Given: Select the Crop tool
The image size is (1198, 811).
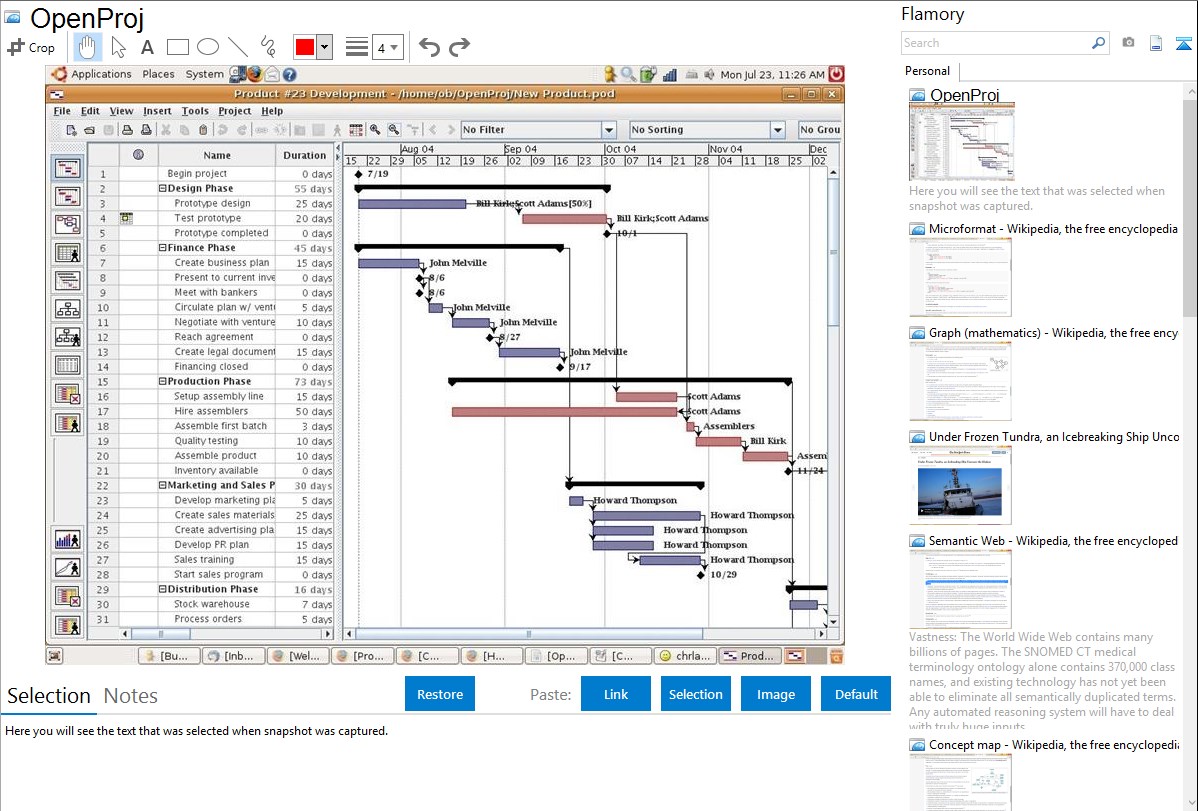Looking at the screenshot, I should 31,47.
